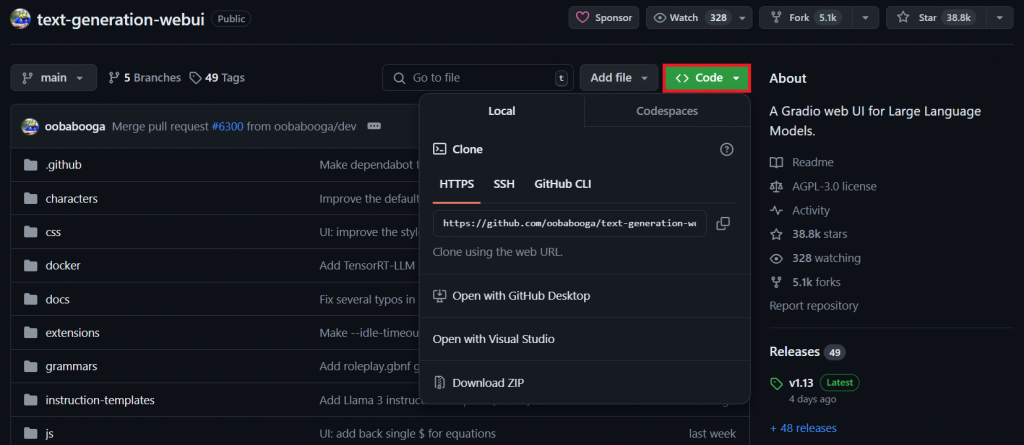Expand the Star lists dropdown arrow
The height and width of the screenshot is (445, 1024).
(1000, 18)
